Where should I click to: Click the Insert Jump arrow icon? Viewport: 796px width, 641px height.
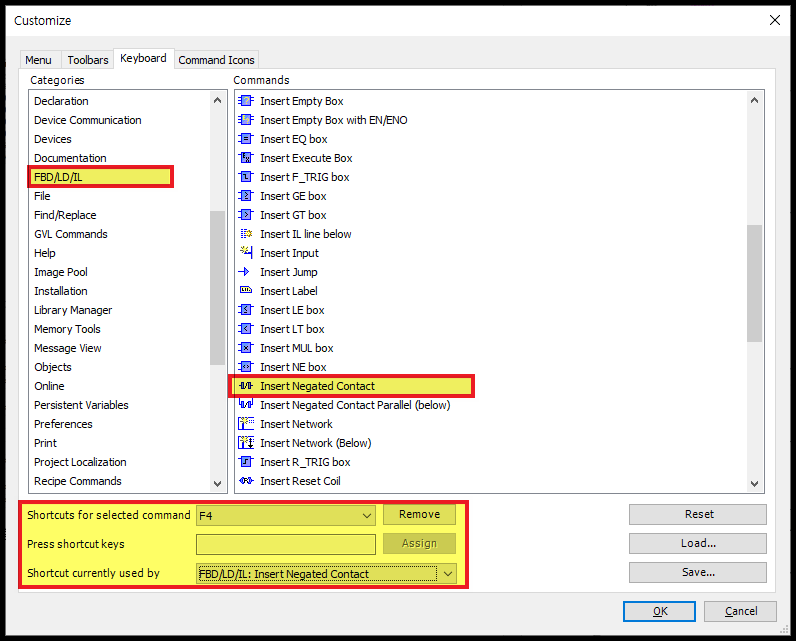pos(244,272)
